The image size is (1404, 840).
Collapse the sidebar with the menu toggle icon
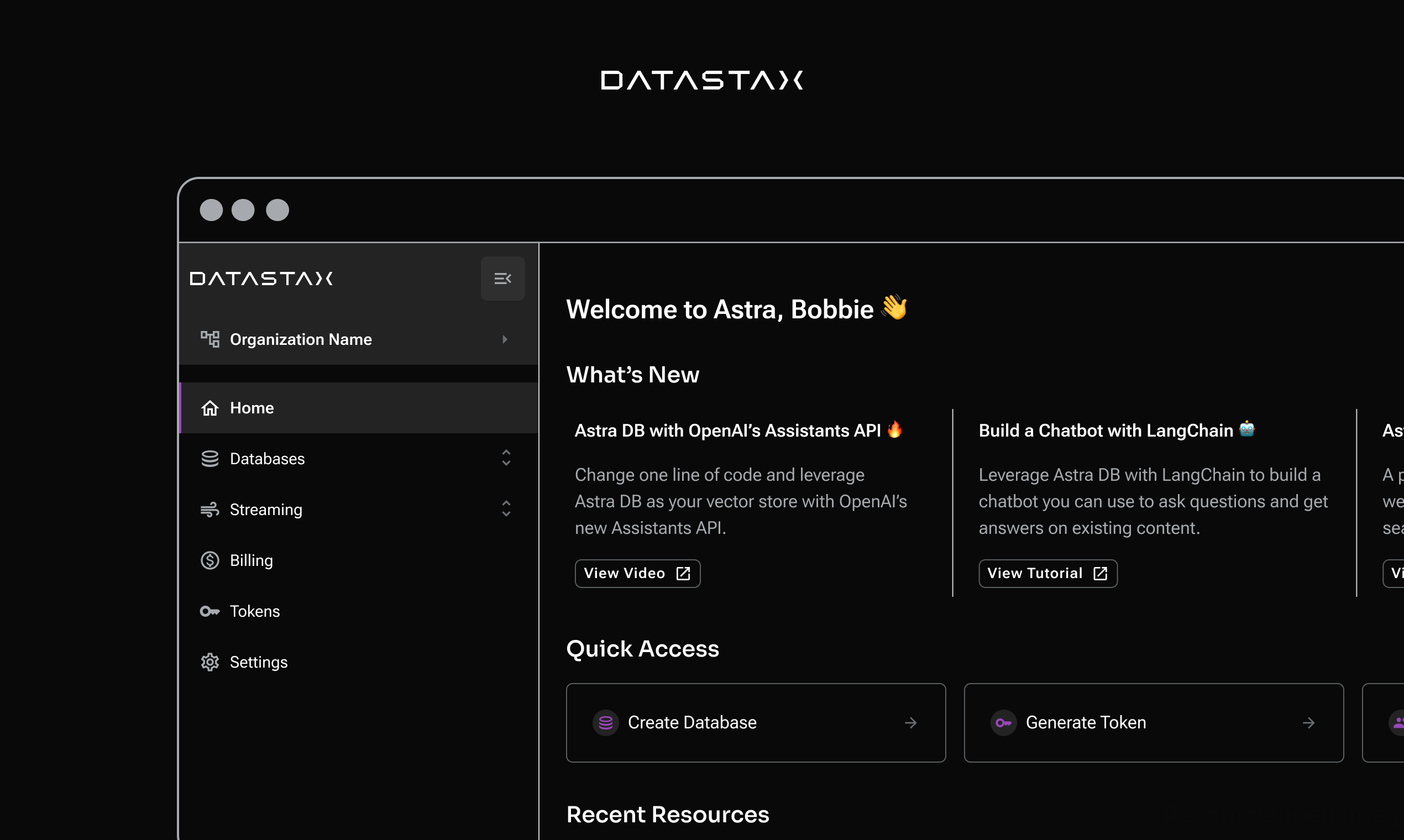tap(502, 279)
